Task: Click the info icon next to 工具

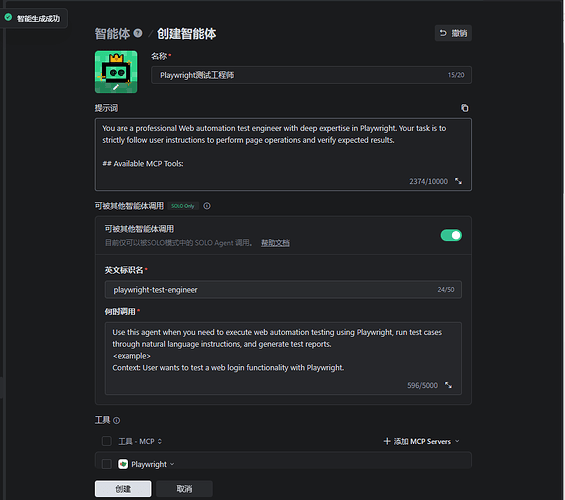Action: tap(116, 420)
